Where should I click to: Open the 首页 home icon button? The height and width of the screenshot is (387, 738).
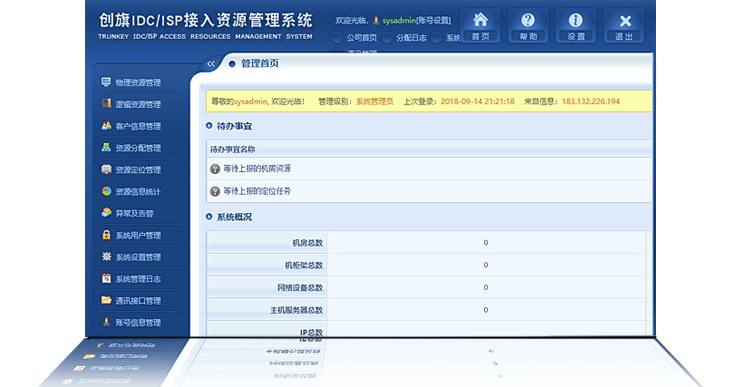point(480,26)
